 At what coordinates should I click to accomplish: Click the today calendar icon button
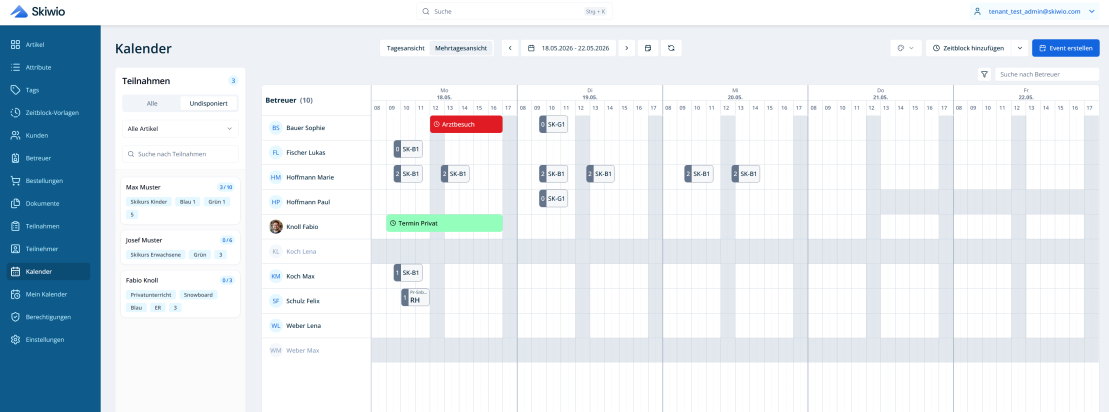point(647,48)
